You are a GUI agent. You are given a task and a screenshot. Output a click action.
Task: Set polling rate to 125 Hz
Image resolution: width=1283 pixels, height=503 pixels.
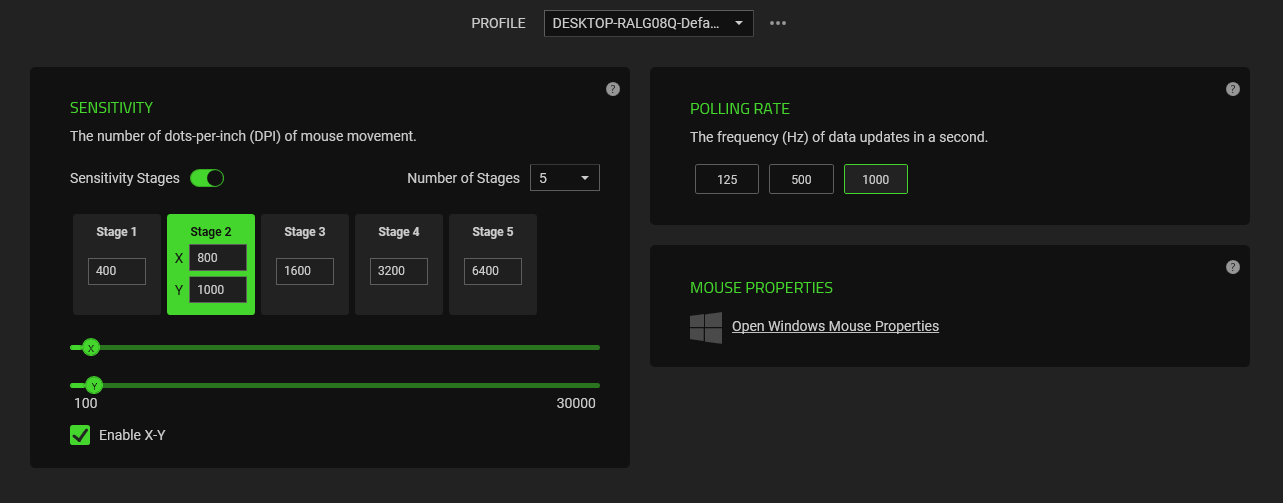[x=727, y=179]
